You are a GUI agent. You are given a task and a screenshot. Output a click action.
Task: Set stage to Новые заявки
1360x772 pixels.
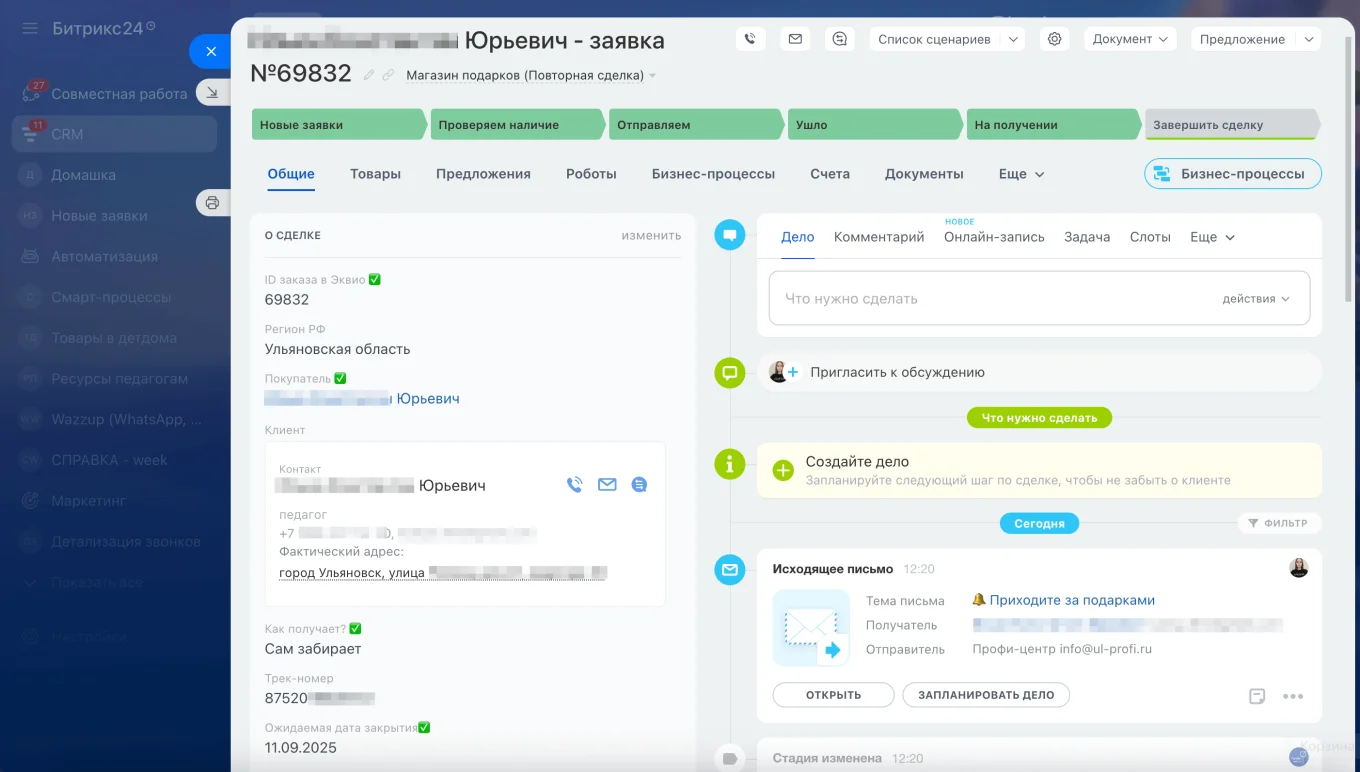[x=339, y=125]
